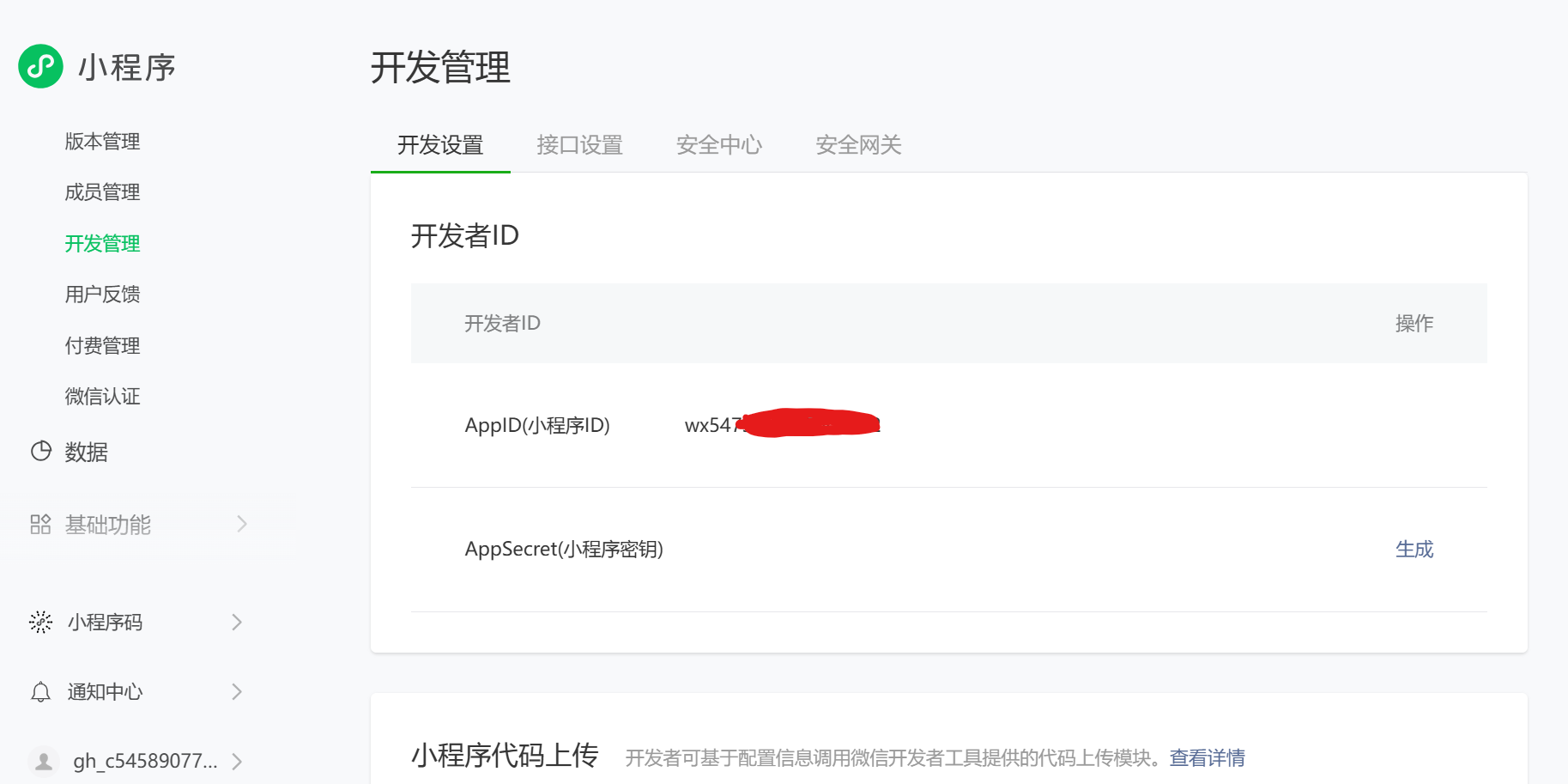
Task: Switch to the 接口设置 tab
Action: pos(579,145)
